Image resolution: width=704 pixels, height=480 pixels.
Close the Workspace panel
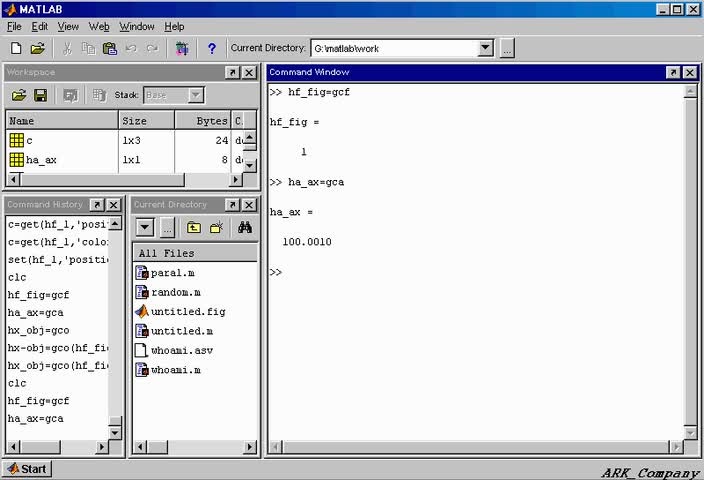point(249,72)
